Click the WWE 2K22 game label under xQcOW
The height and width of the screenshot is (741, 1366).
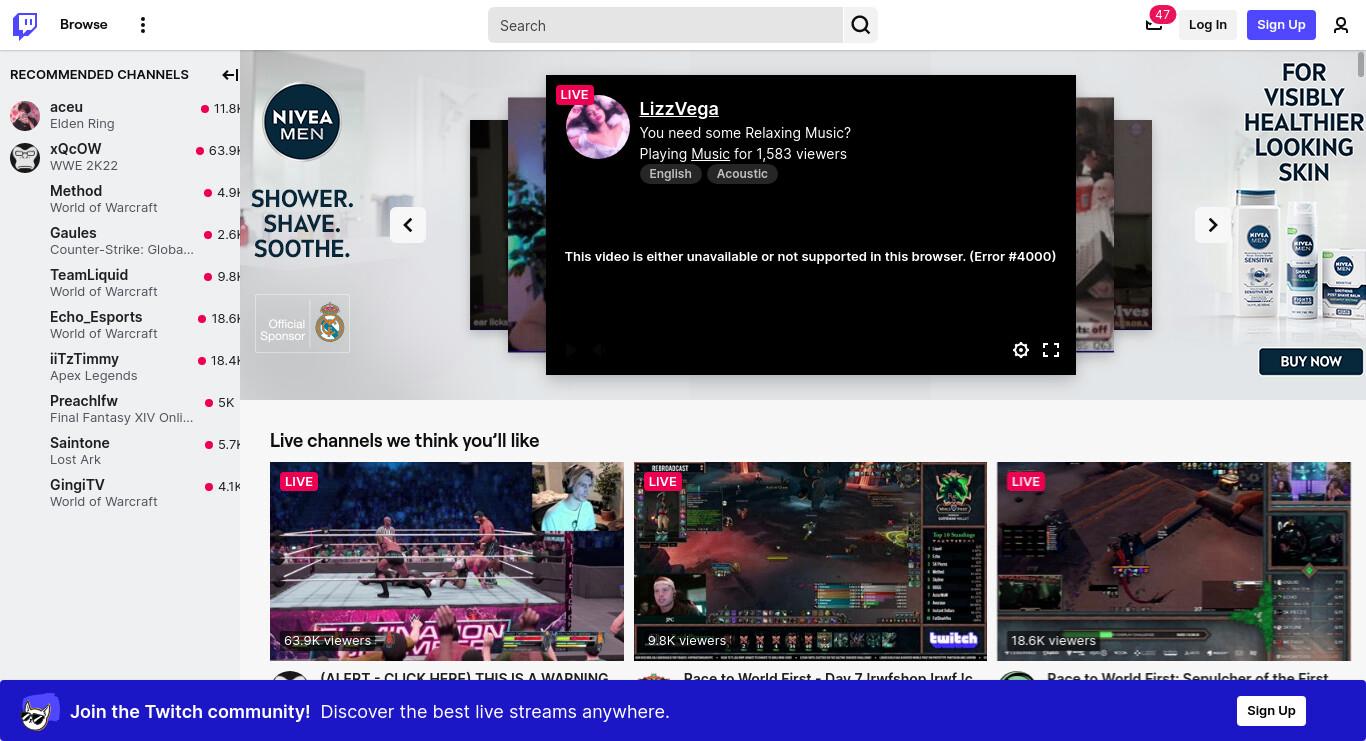[x=84, y=166]
